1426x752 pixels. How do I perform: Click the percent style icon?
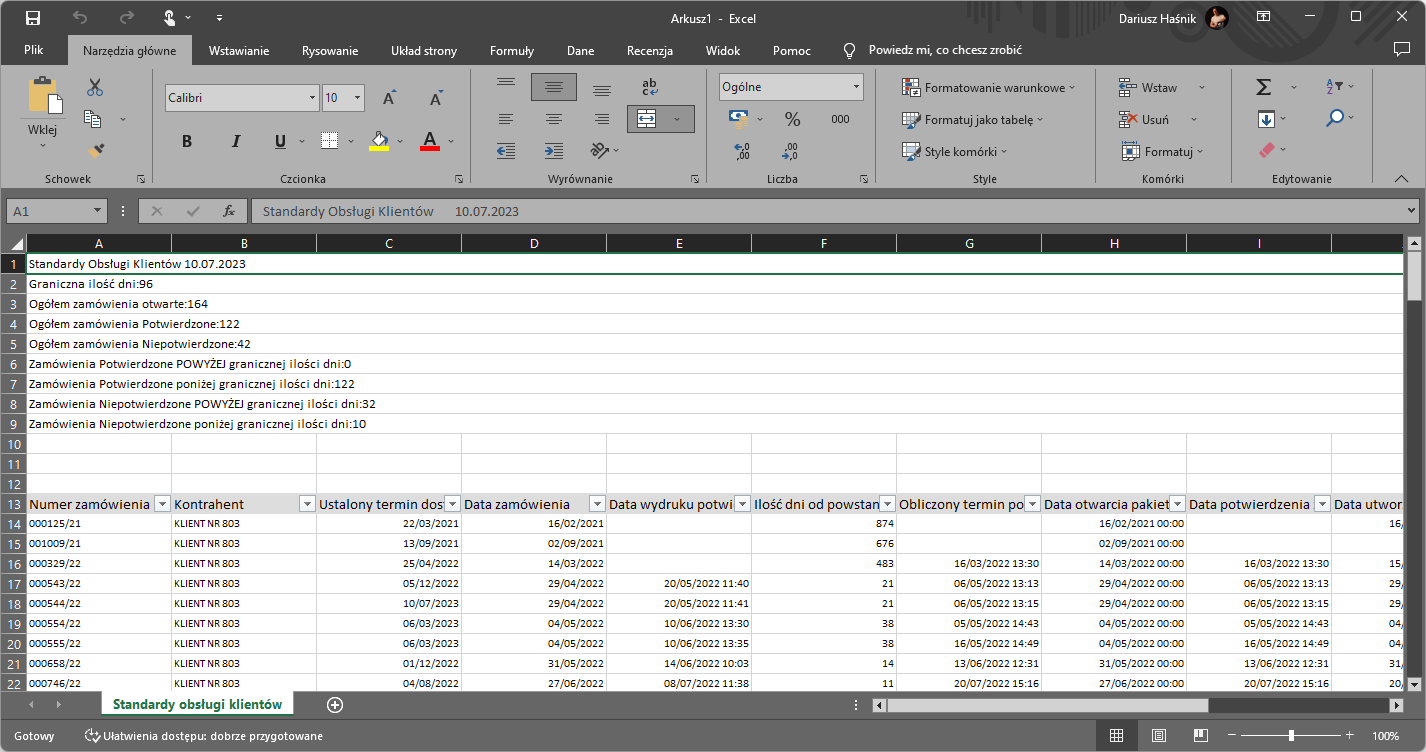[792, 120]
